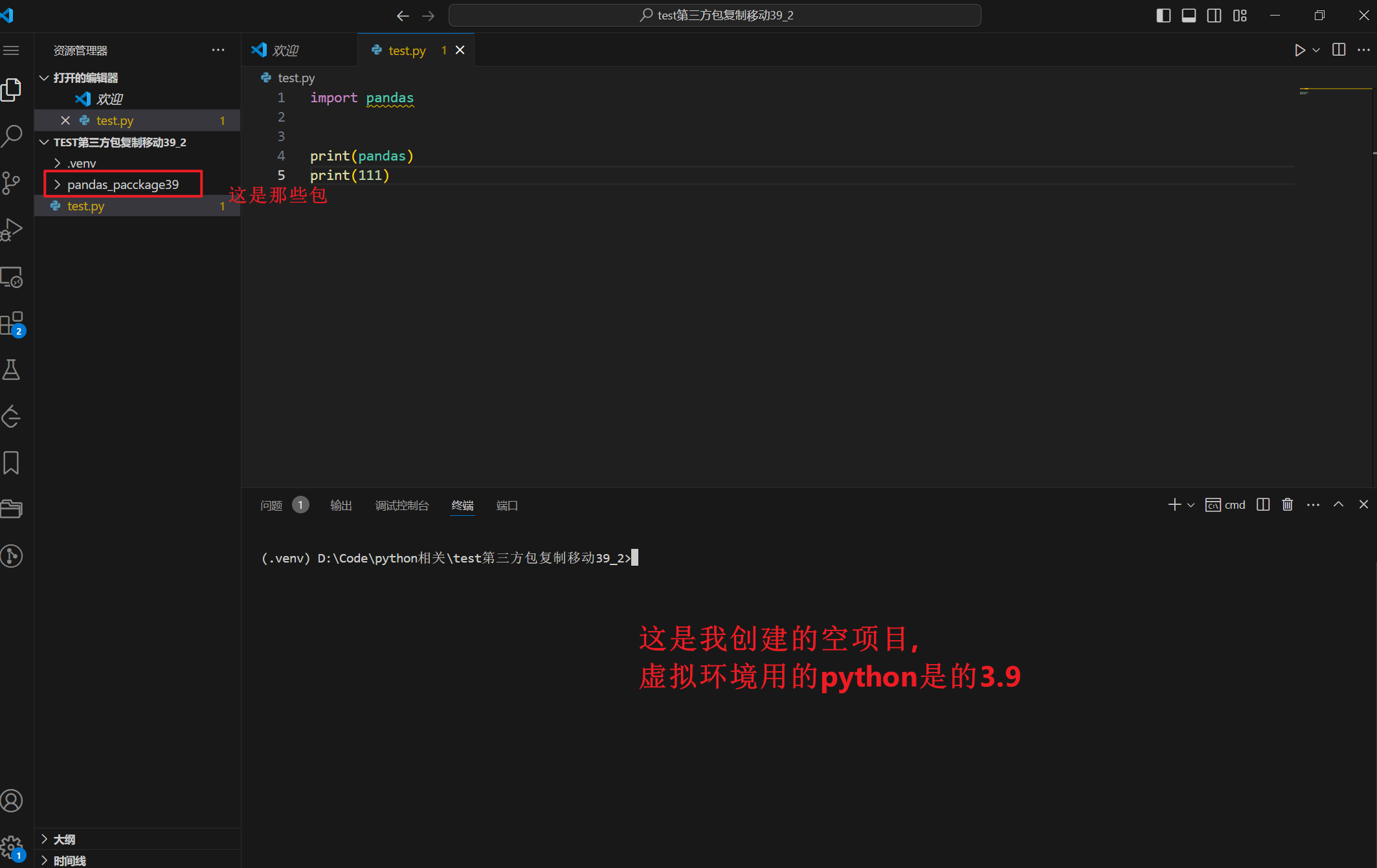1377x868 pixels.
Task: Open editor more actions ellipsis
Action: pyautogui.click(x=1363, y=50)
